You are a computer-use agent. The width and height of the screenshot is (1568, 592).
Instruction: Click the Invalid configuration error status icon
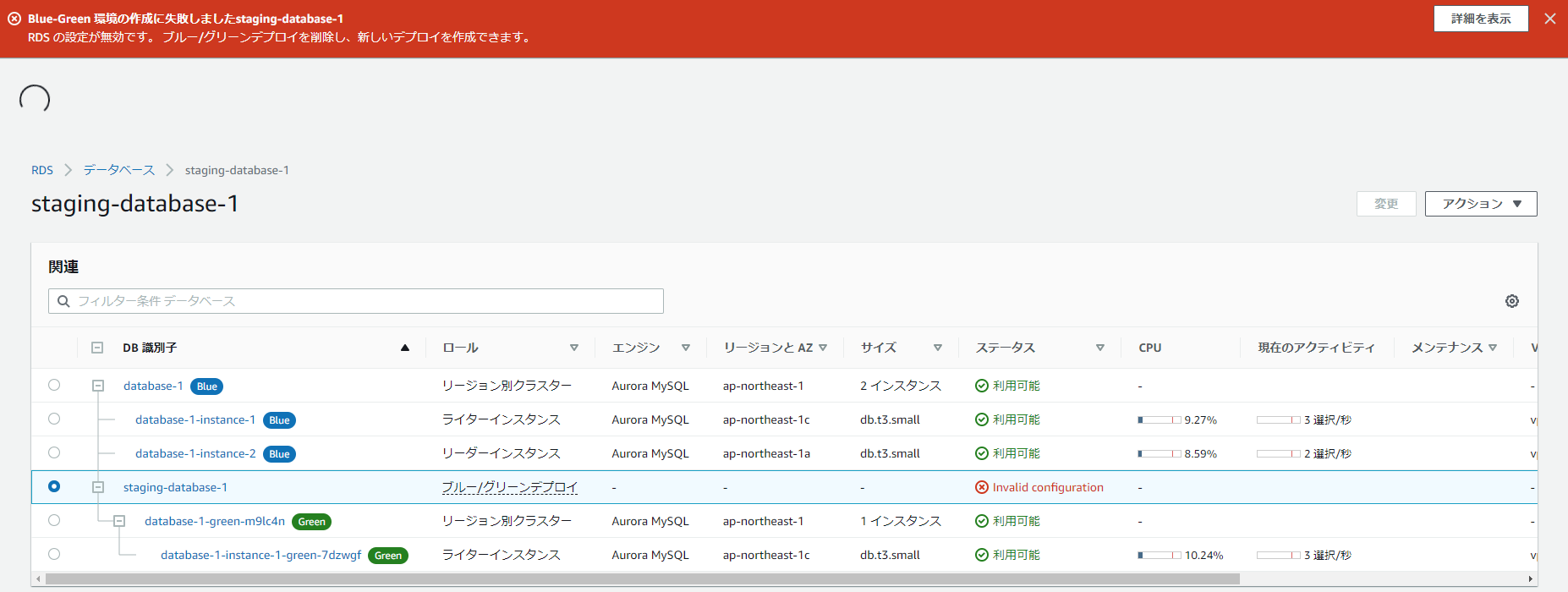click(x=982, y=487)
